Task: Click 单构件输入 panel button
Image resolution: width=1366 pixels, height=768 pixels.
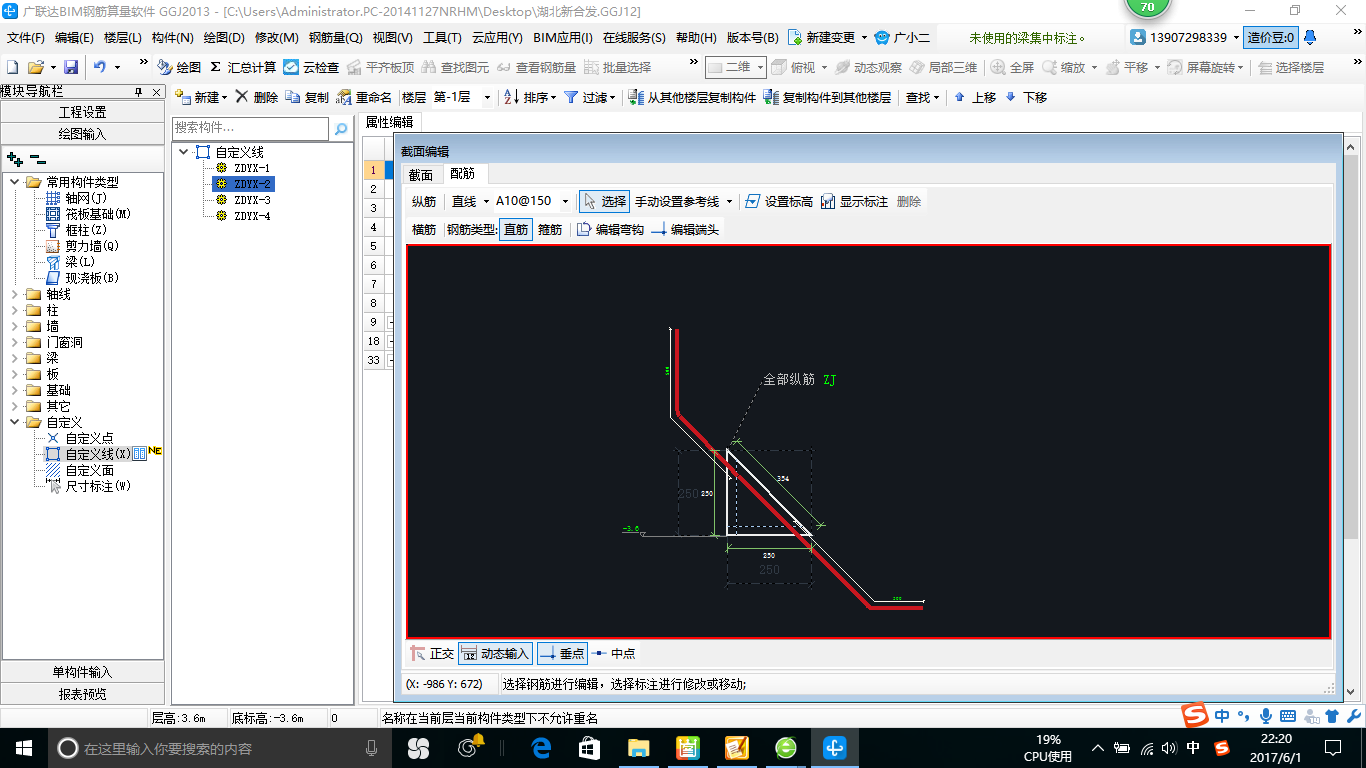Action: tap(83, 672)
